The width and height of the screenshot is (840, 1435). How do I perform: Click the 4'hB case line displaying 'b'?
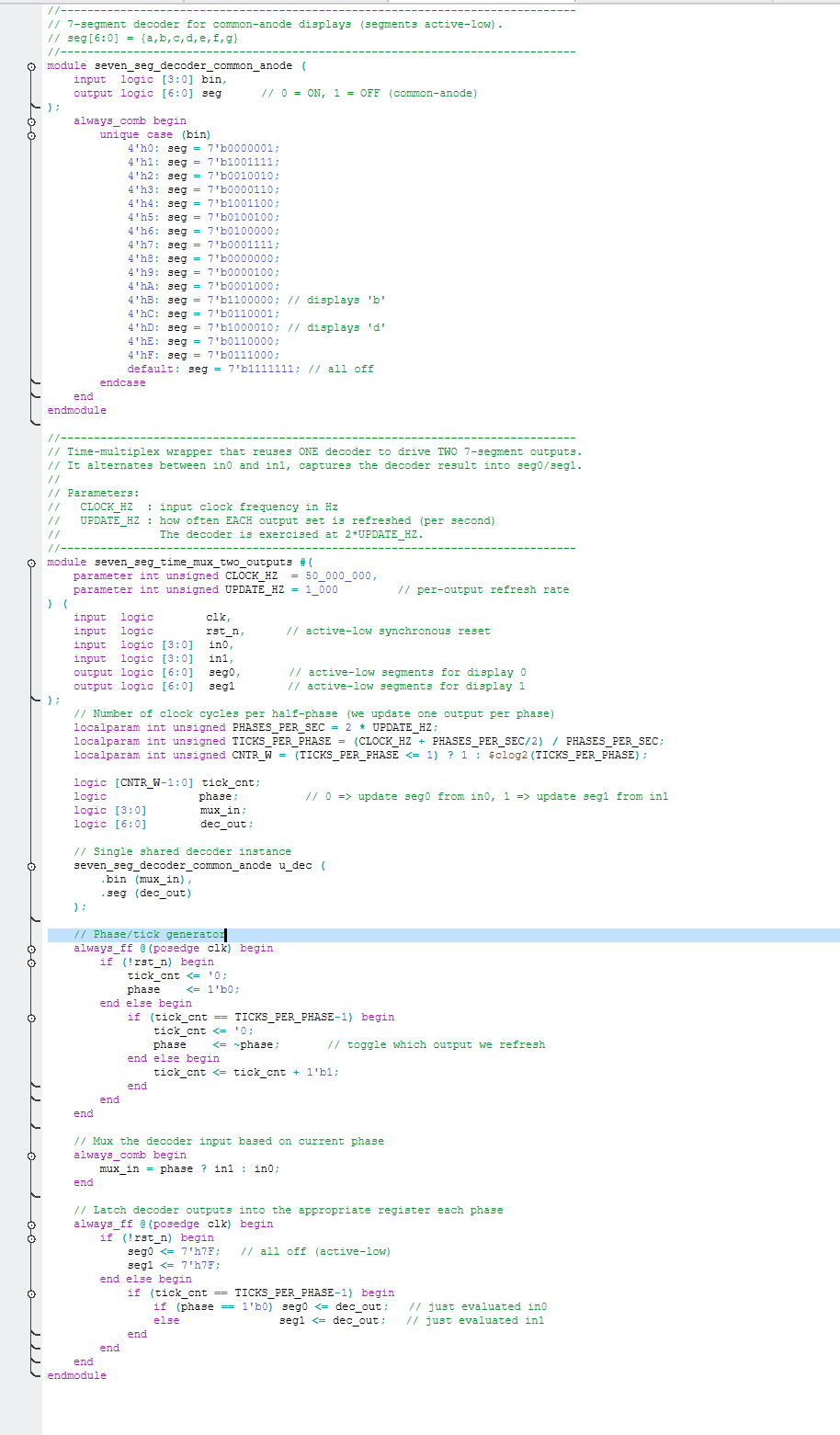click(211, 300)
